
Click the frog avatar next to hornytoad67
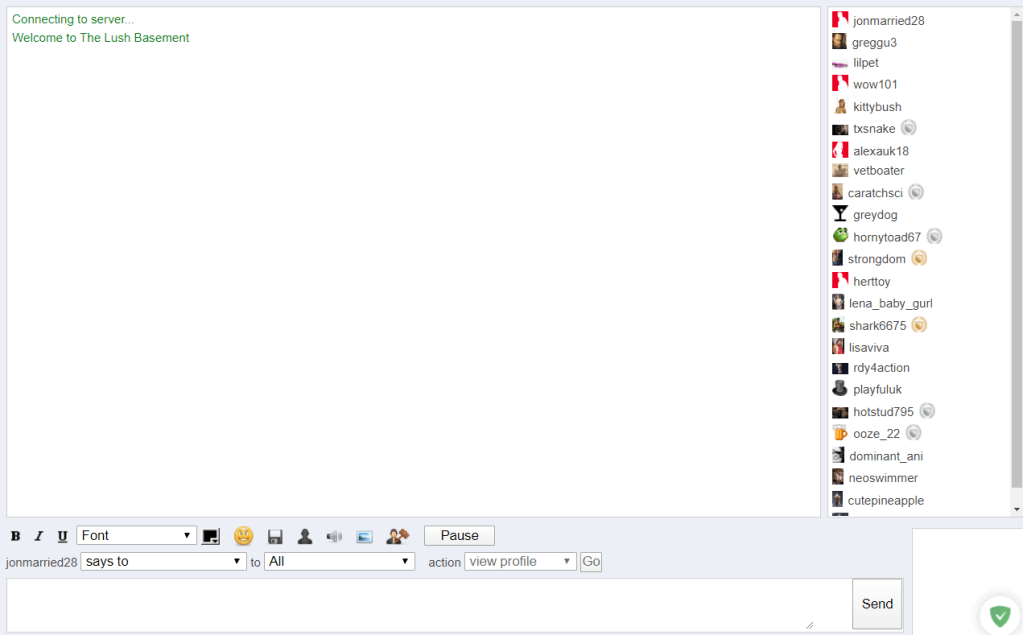(x=840, y=236)
